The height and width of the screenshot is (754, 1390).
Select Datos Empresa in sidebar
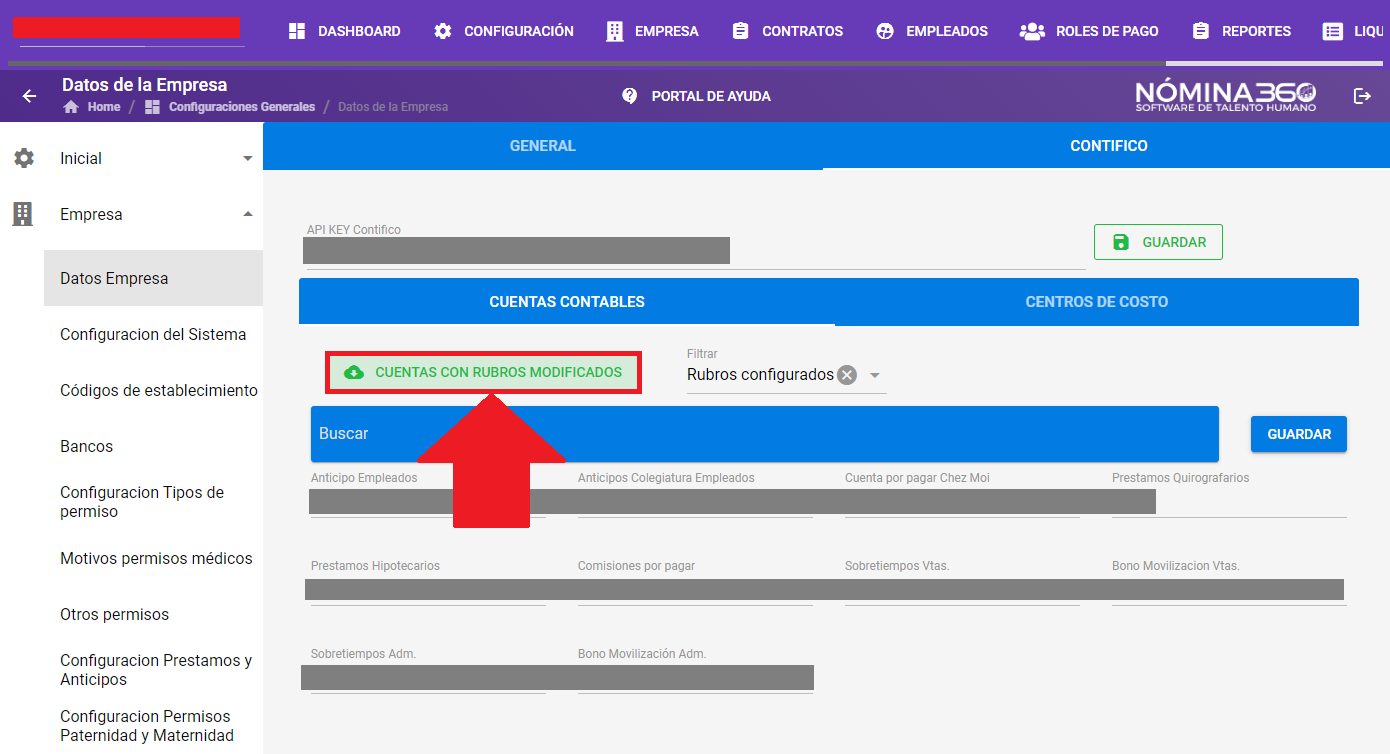coord(153,278)
